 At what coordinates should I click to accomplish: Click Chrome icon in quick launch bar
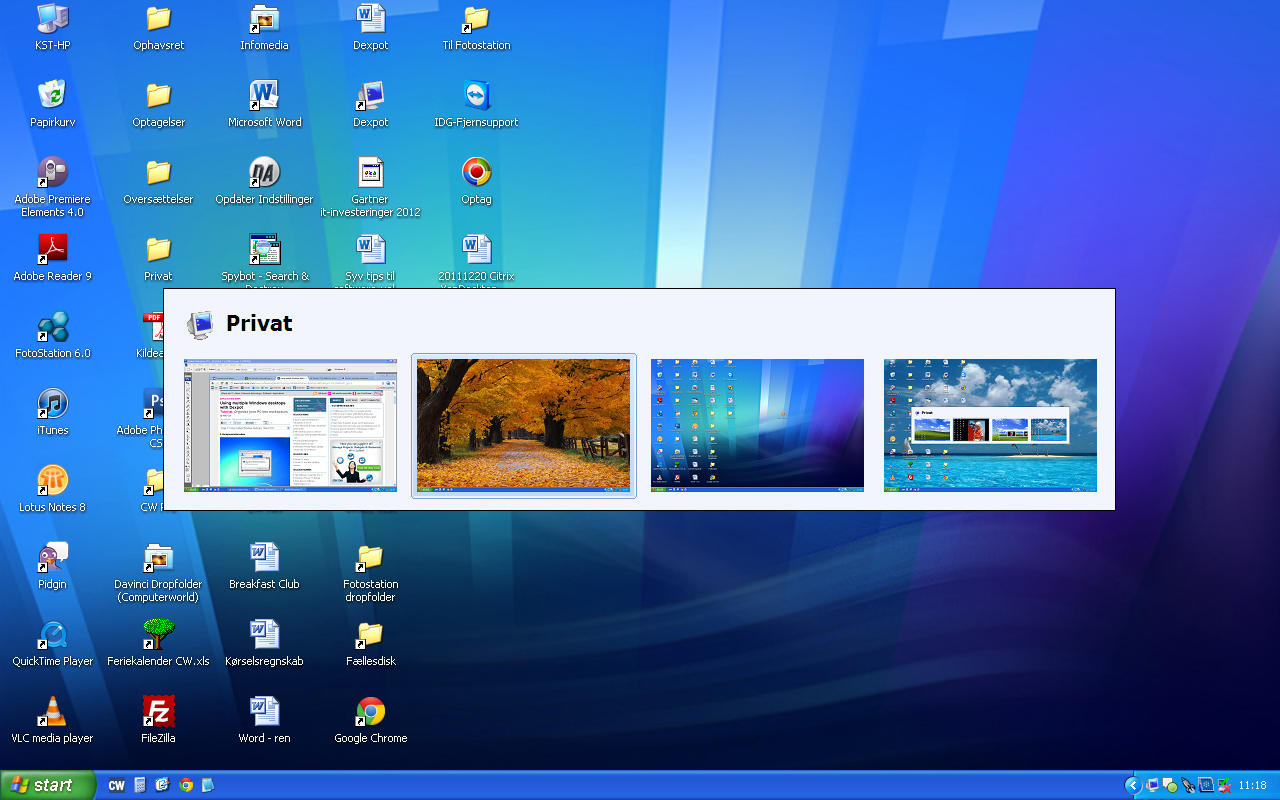point(186,785)
